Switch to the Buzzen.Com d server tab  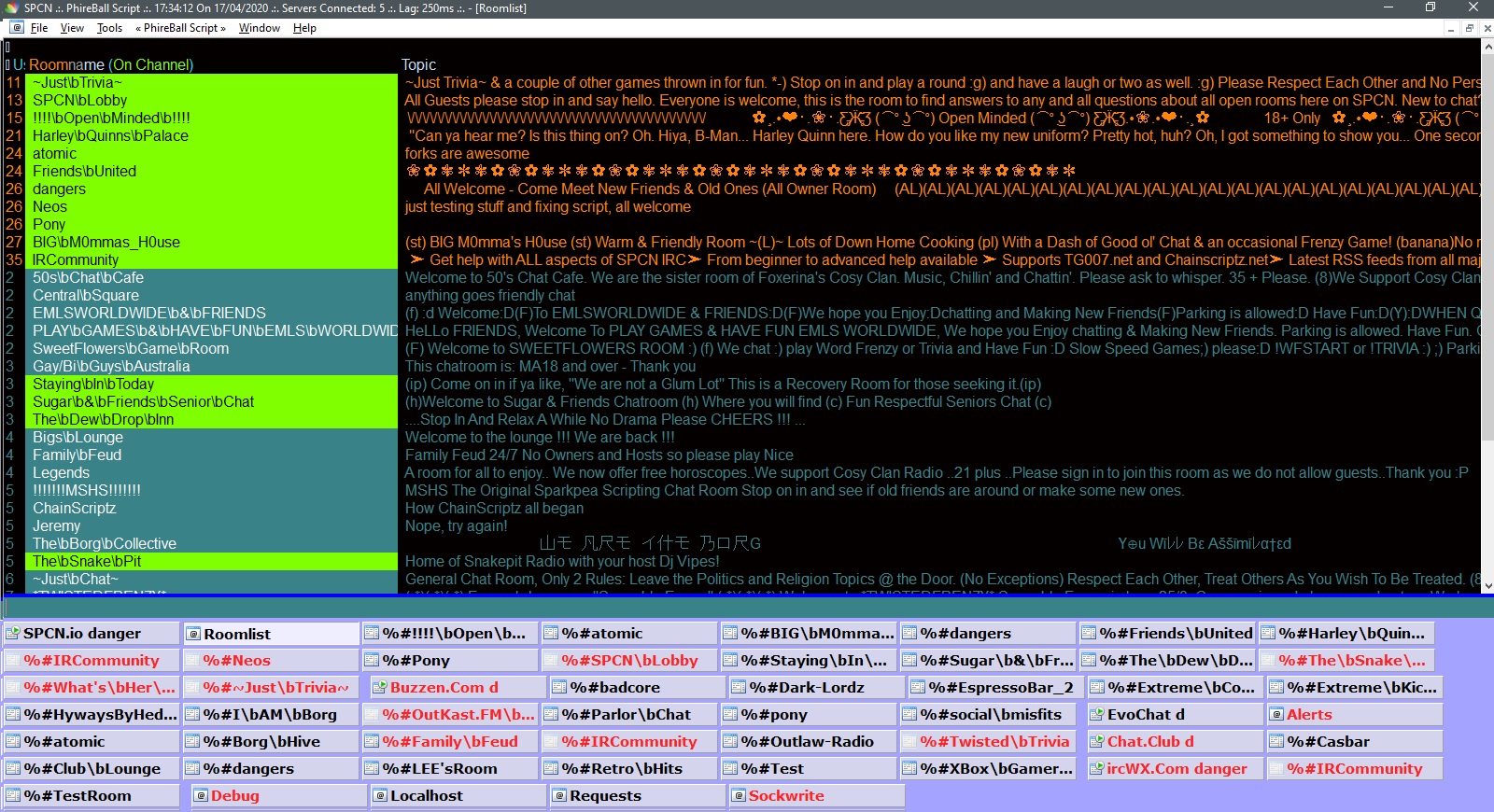click(458, 688)
